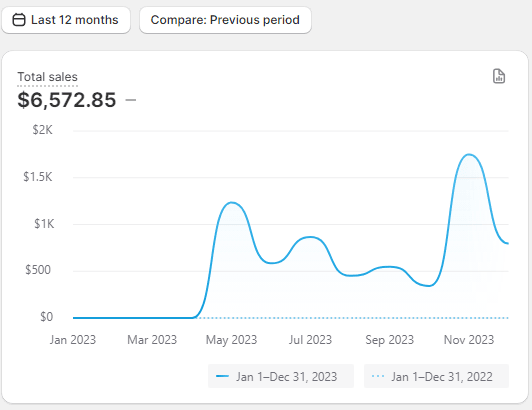Toggle Jan 1–Dec 31, 2023 legend series
Image resolution: width=532 pixels, height=410 pixels.
(x=281, y=376)
